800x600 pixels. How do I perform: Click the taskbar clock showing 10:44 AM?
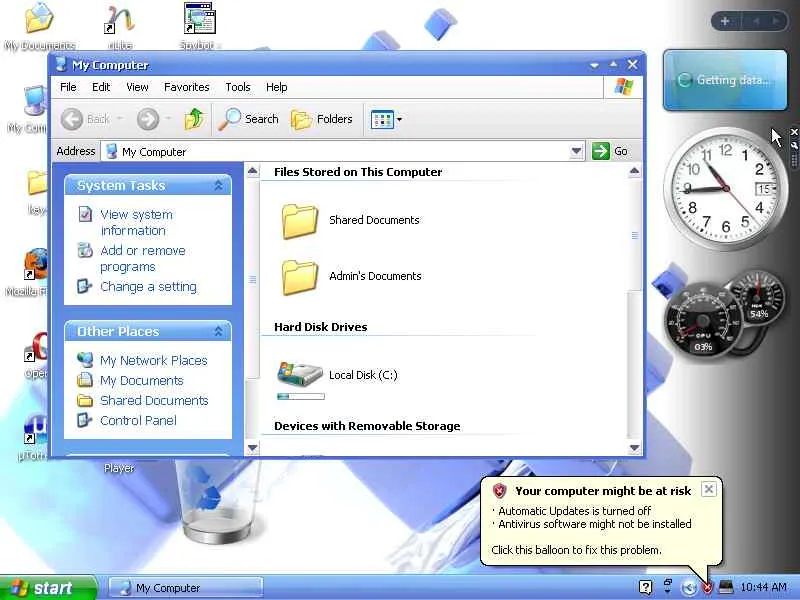(763, 587)
